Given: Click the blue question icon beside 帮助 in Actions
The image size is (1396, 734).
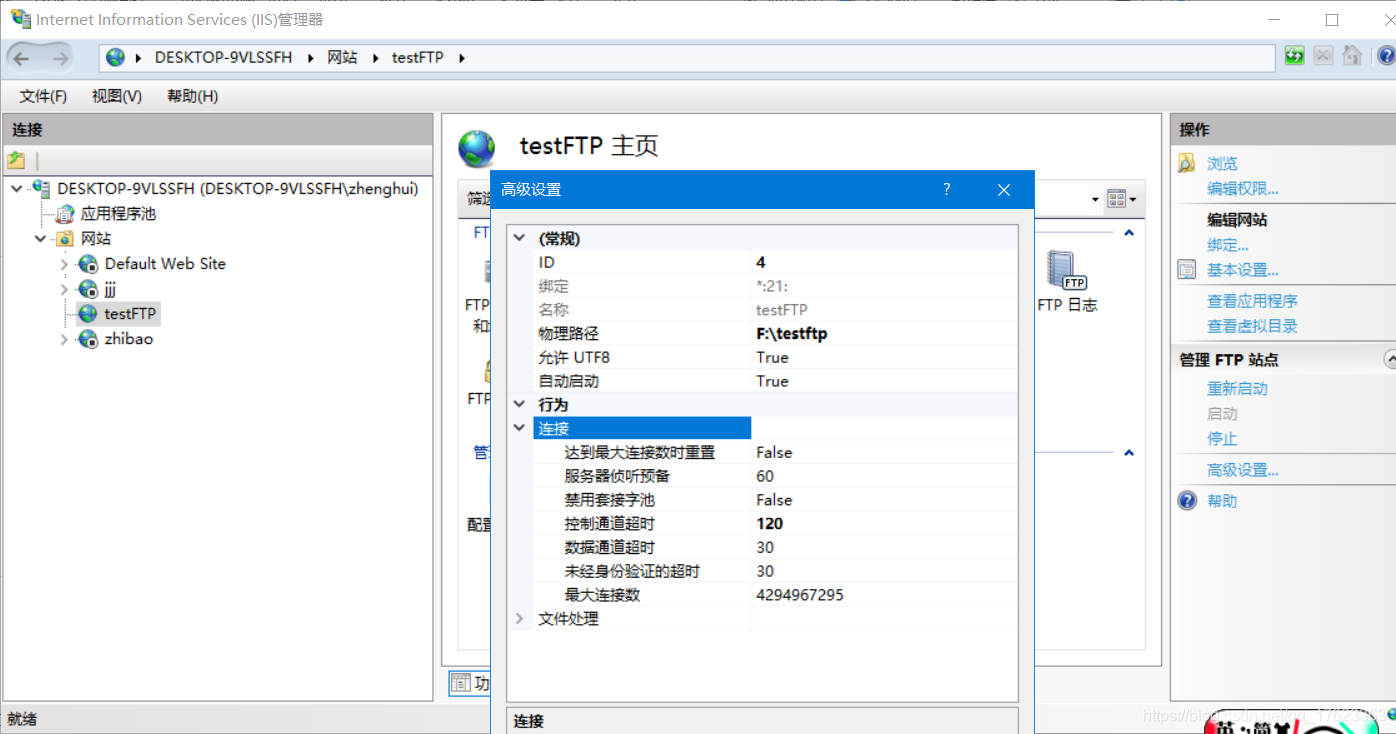Looking at the screenshot, I should pyautogui.click(x=1187, y=500).
